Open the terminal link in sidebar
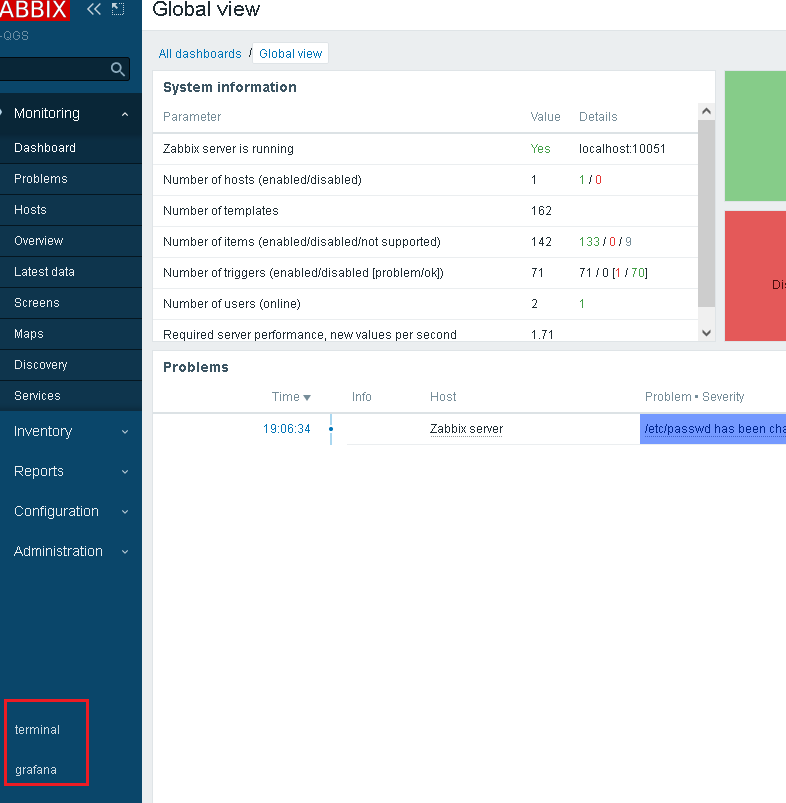This screenshot has height=803, width=786. [37, 730]
